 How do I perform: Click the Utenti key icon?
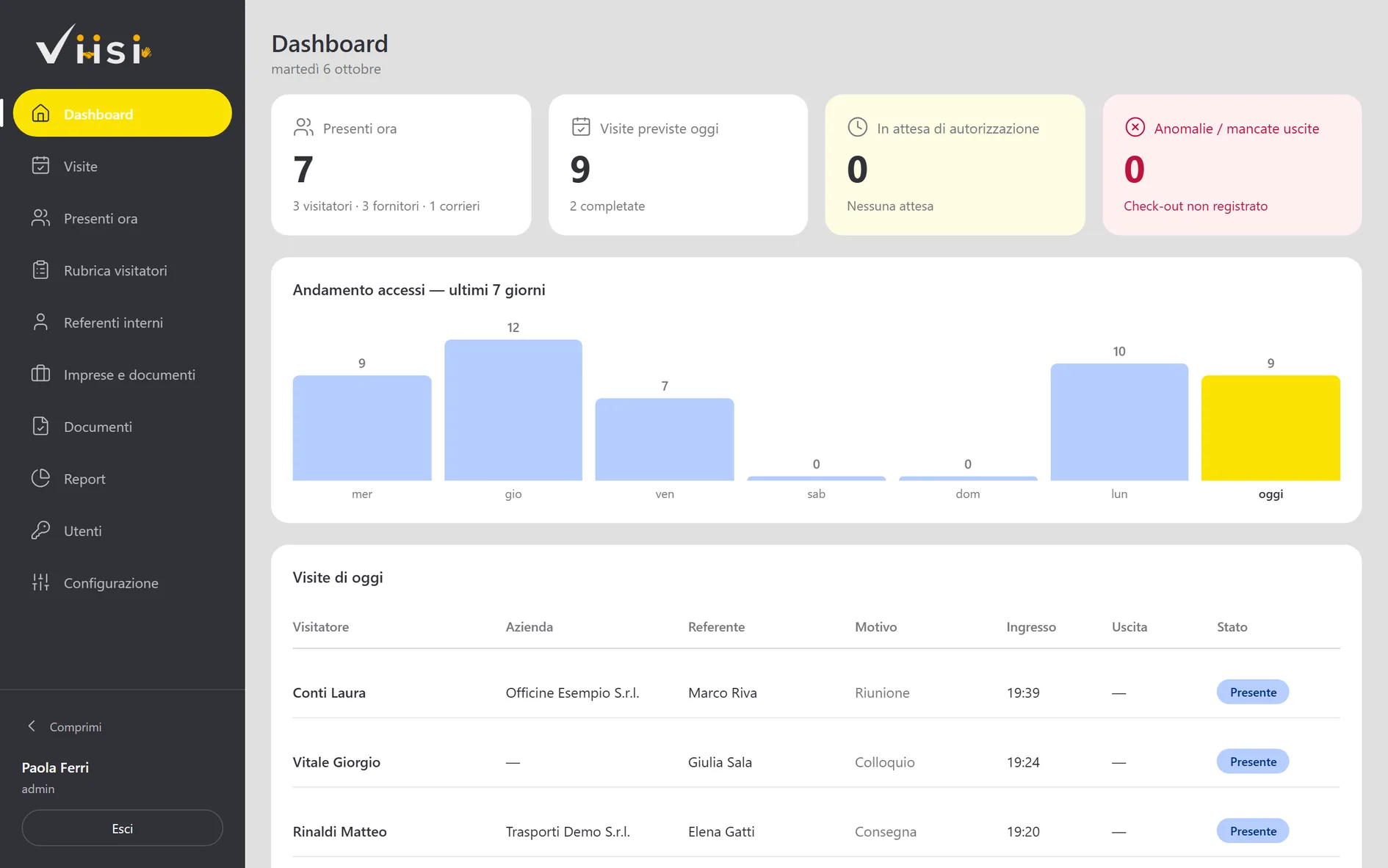pyautogui.click(x=41, y=530)
